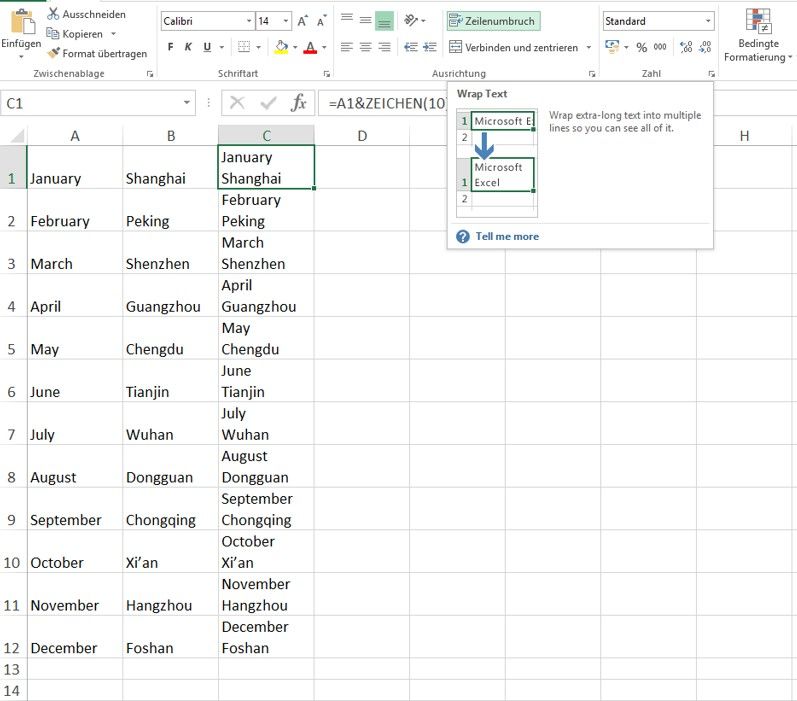797x701 pixels.
Task: Select cell C12 December Foshan
Action: pyautogui.click(x=266, y=637)
